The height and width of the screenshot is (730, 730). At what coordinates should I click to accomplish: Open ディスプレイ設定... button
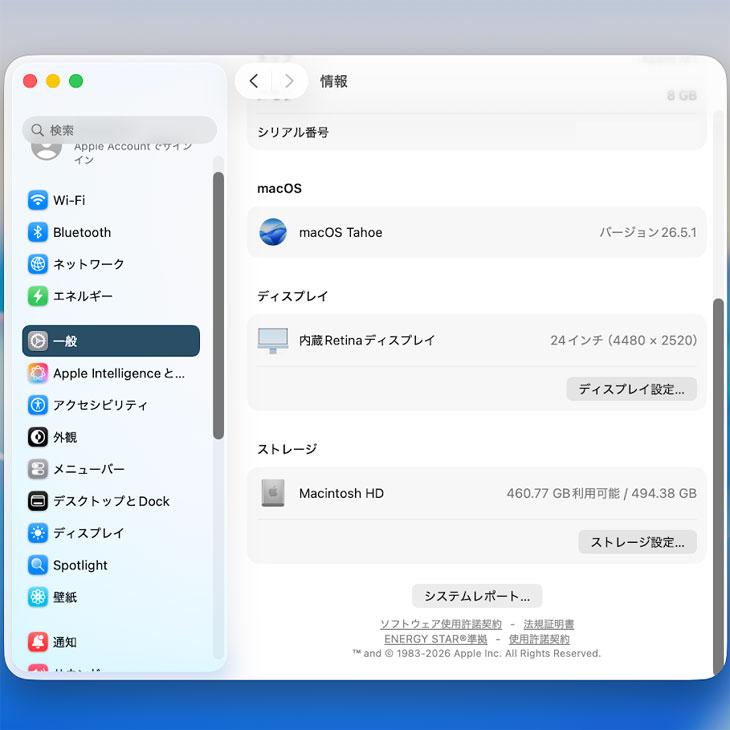click(631, 389)
